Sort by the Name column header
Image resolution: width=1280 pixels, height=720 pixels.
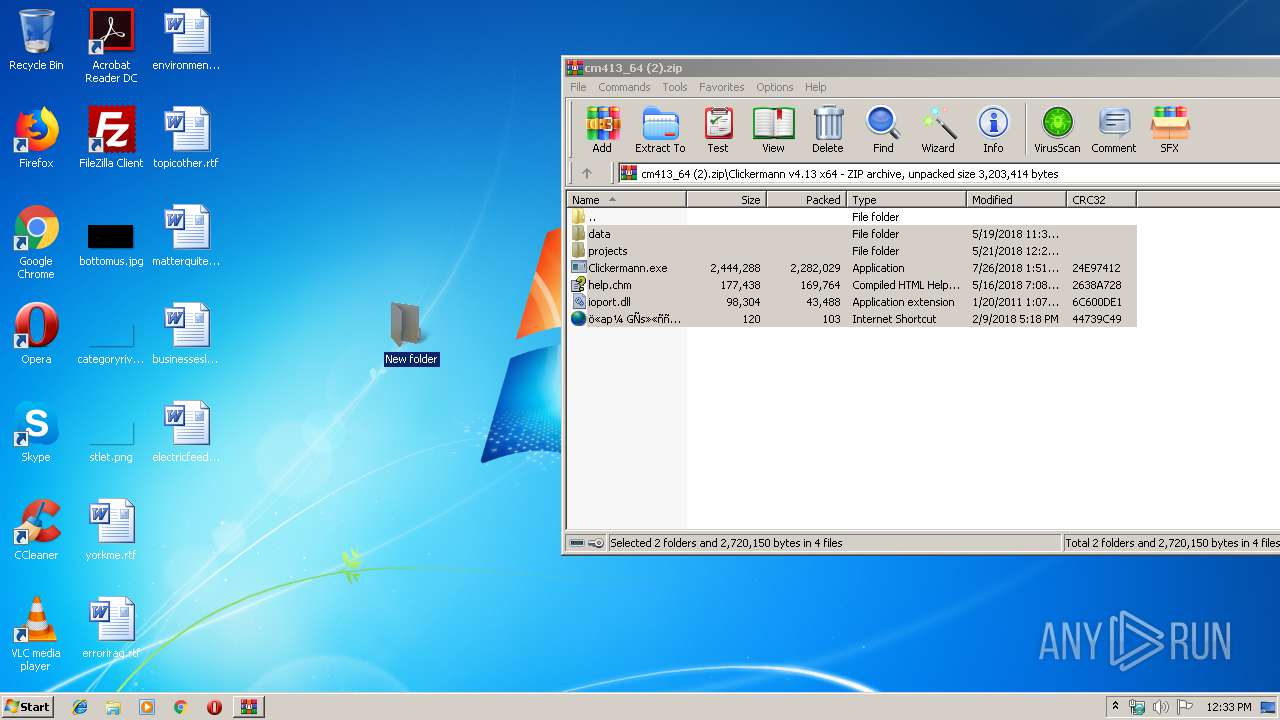(626, 200)
